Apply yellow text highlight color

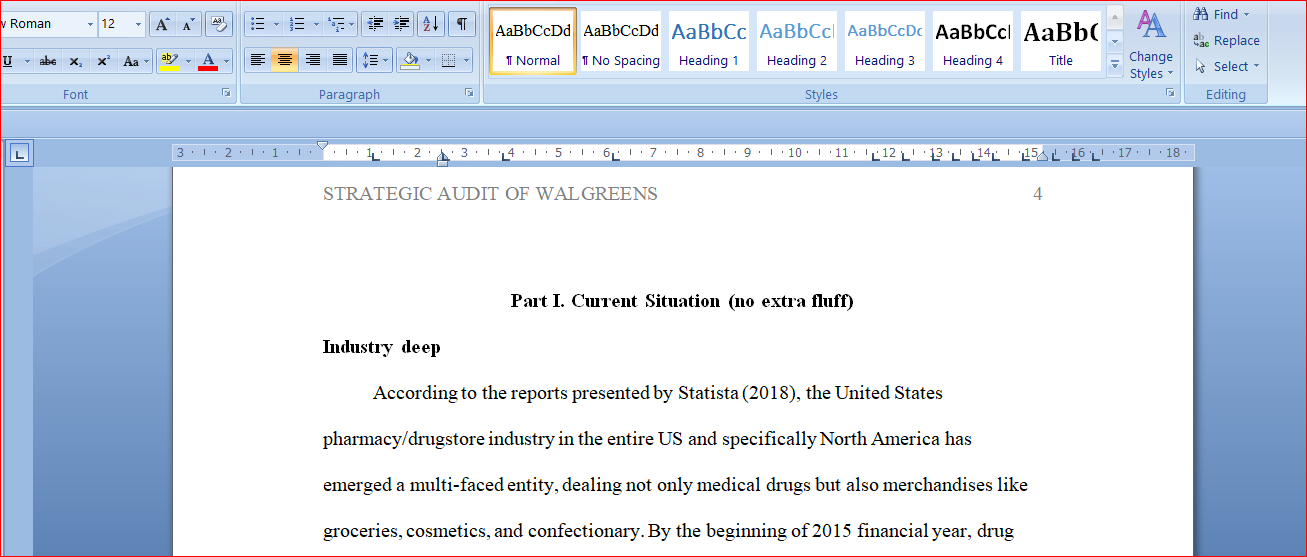click(169, 61)
